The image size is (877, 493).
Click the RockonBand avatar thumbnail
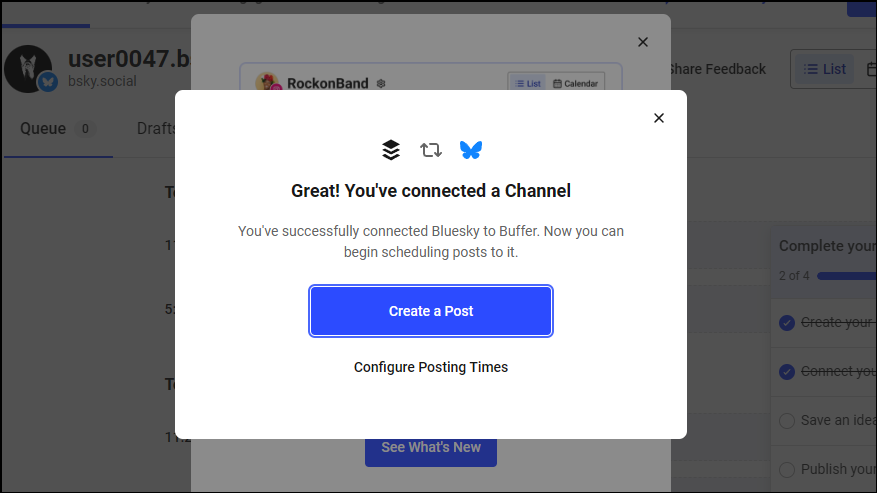tap(267, 82)
